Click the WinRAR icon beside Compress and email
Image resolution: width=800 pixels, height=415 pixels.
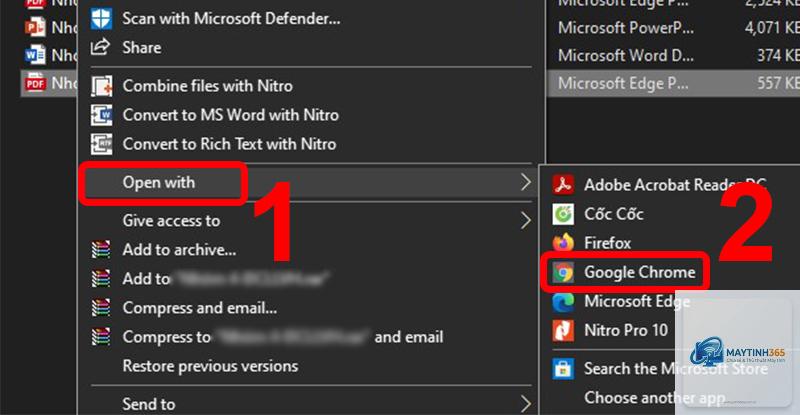point(101,308)
